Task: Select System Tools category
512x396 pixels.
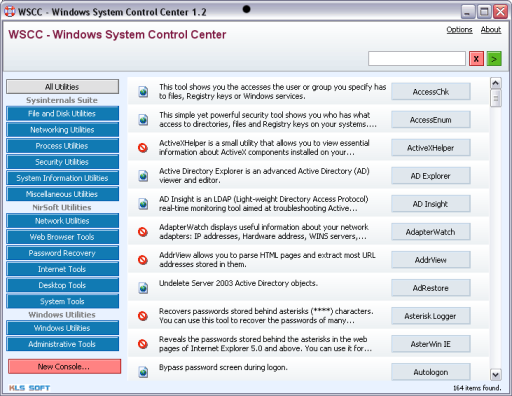Action: click(62, 301)
